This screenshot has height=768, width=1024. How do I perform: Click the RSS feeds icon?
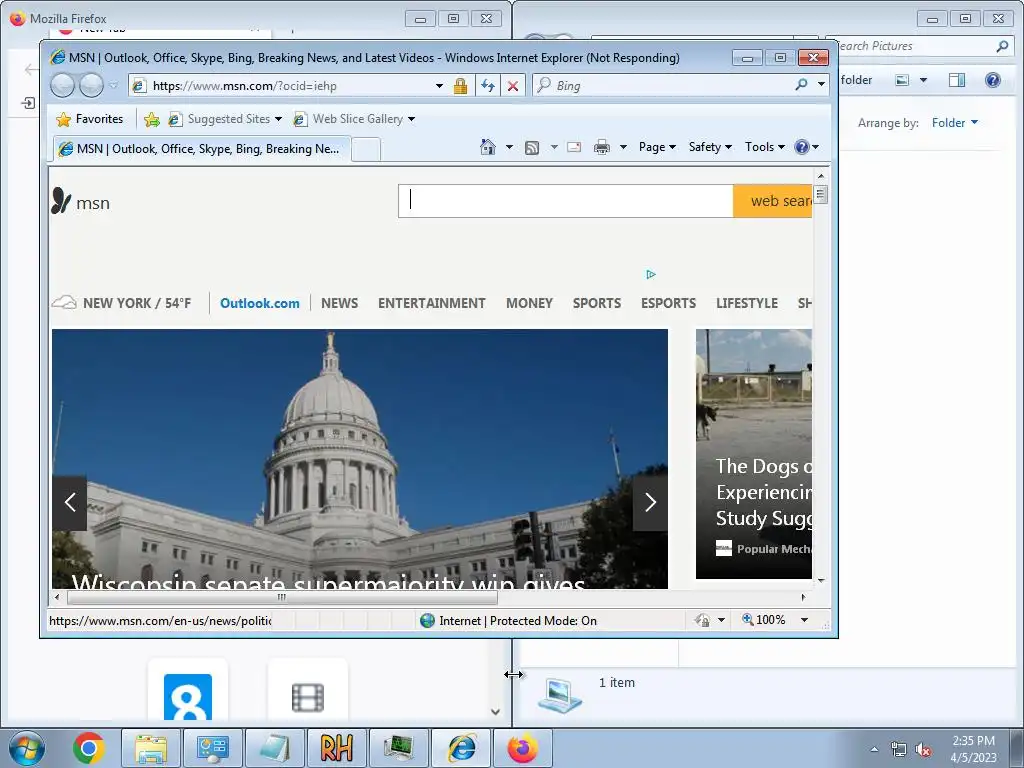pos(532,148)
